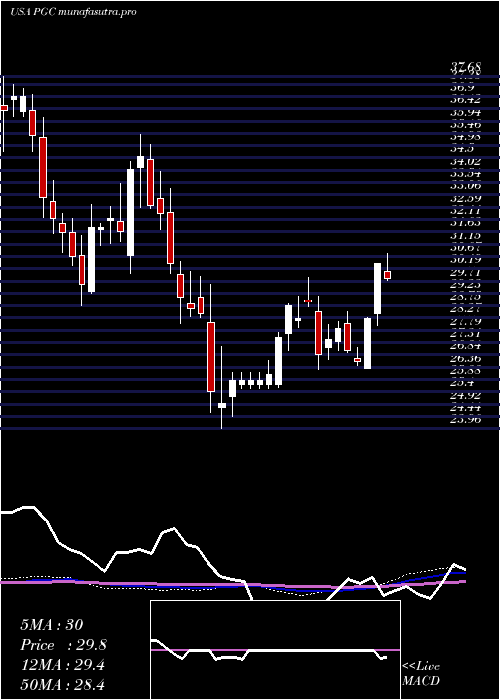Click the 26.36 price axis label

[x=467, y=358]
